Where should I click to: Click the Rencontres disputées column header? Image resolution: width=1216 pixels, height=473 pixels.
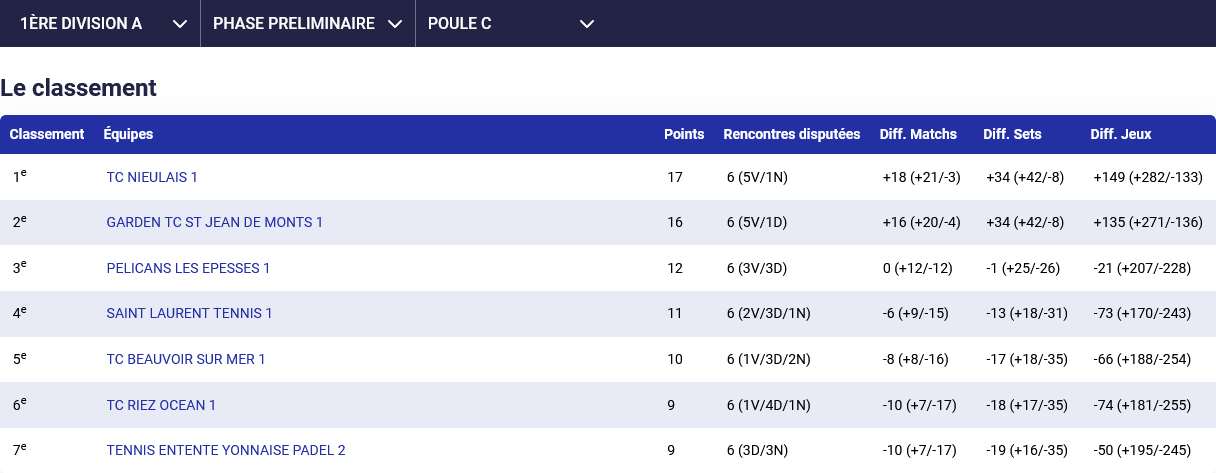click(x=791, y=134)
